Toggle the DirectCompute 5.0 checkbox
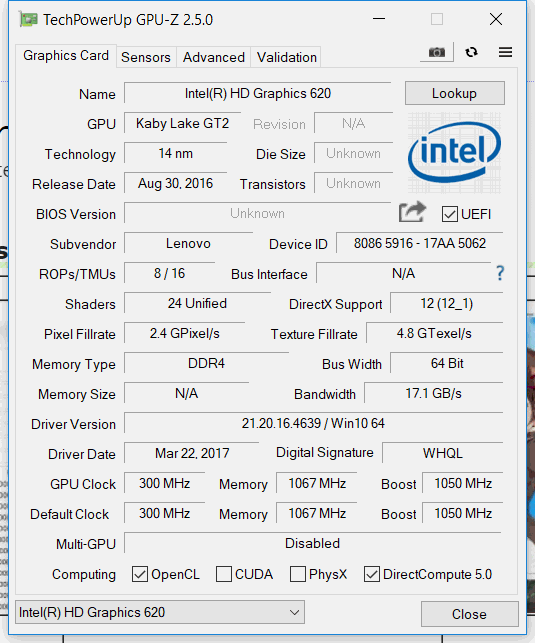 pyautogui.click(x=371, y=574)
